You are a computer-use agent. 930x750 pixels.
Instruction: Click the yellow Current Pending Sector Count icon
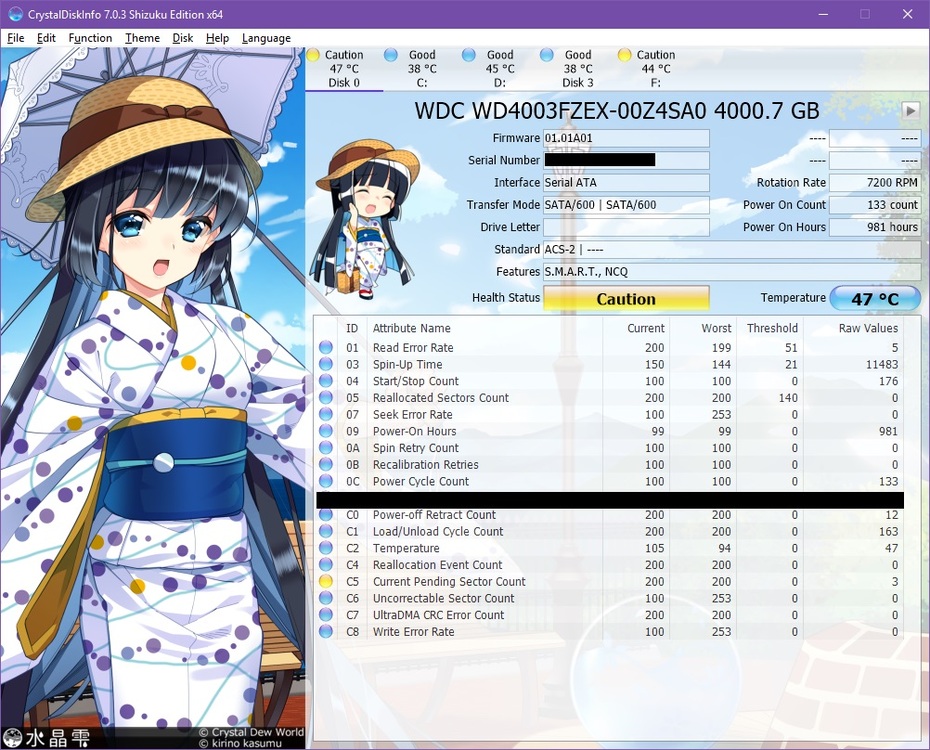[x=326, y=582]
